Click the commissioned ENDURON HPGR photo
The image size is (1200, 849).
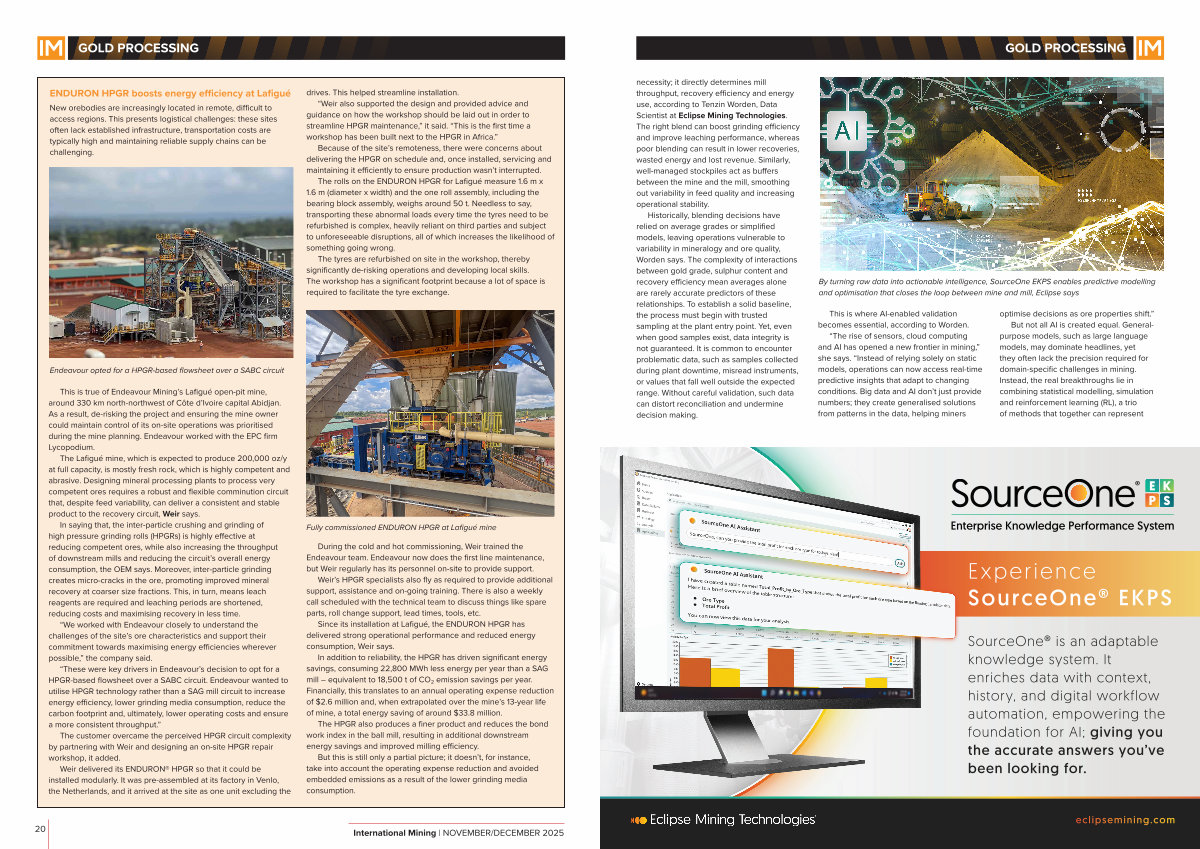coord(429,413)
